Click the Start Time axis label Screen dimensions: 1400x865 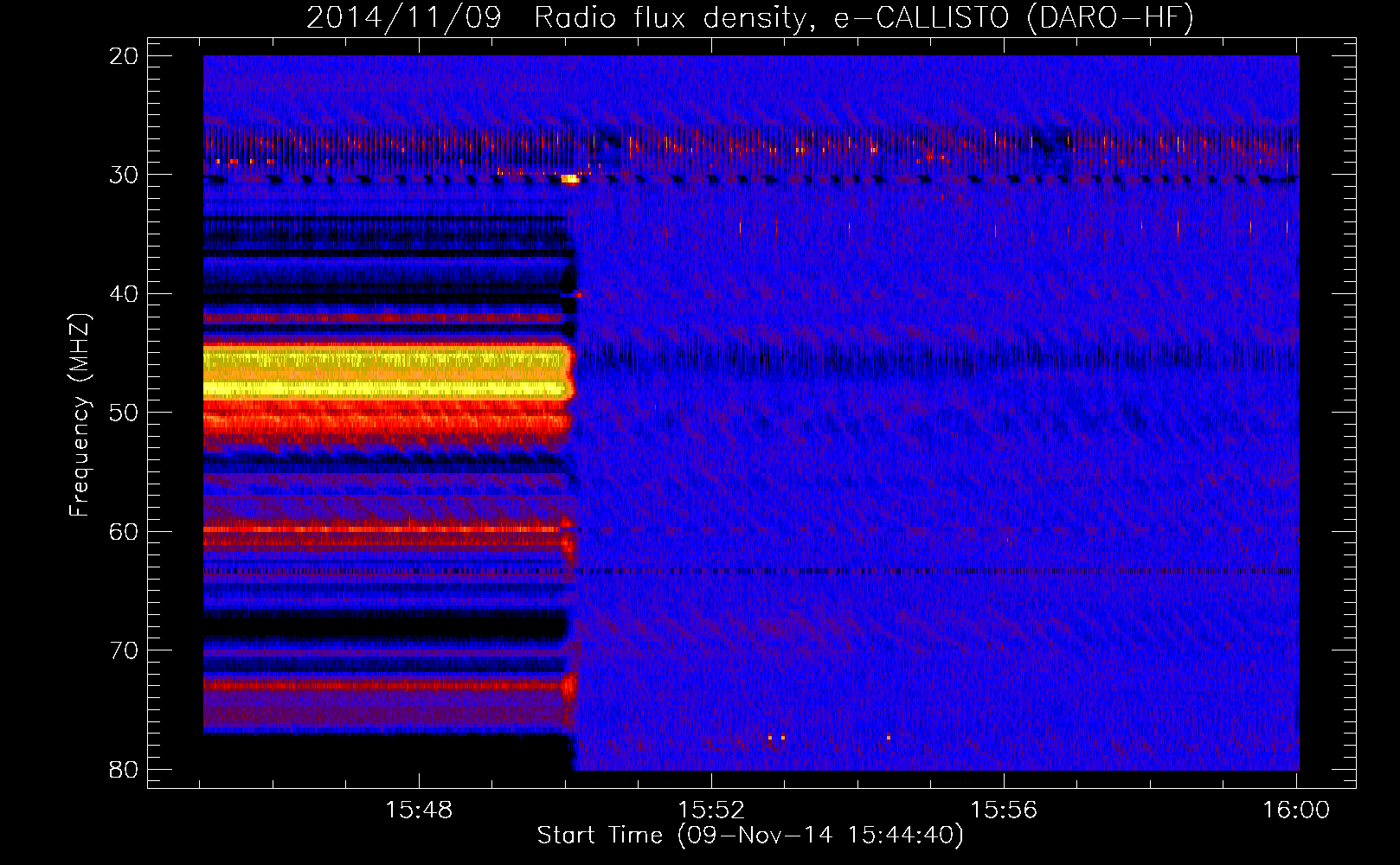(x=750, y=836)
